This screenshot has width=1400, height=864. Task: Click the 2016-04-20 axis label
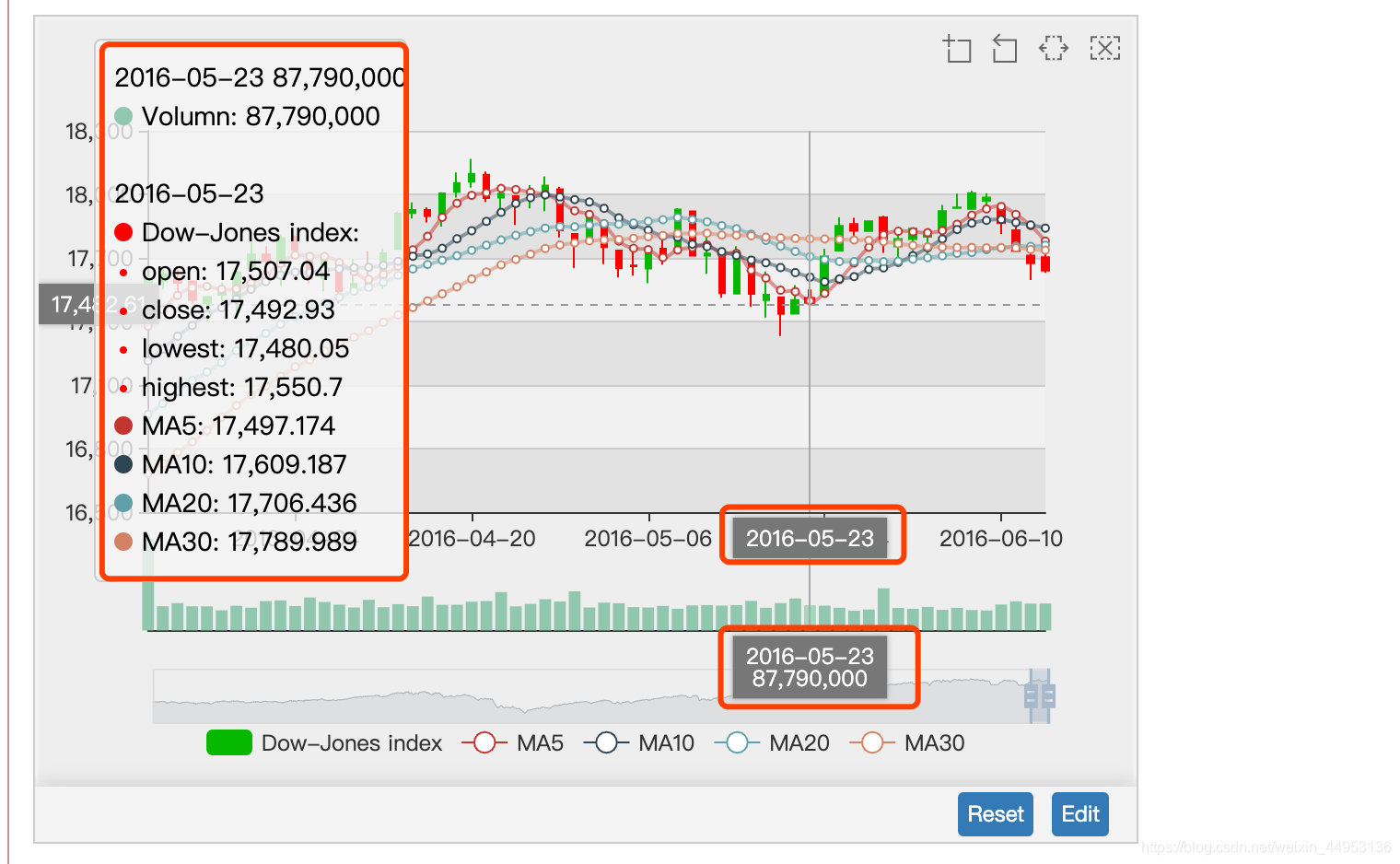coord(472,539)
